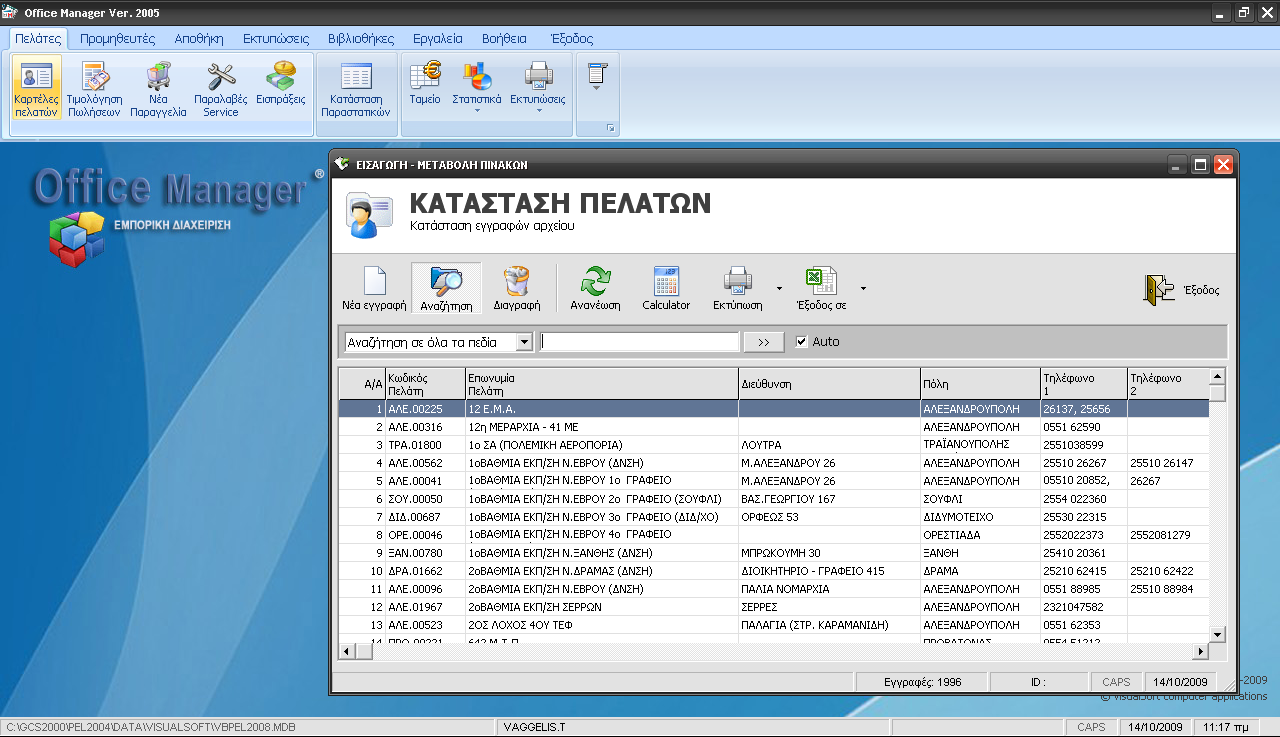Click vertical scrollbar down arrow in table
1280x737 pixels.
point(1217,634)
